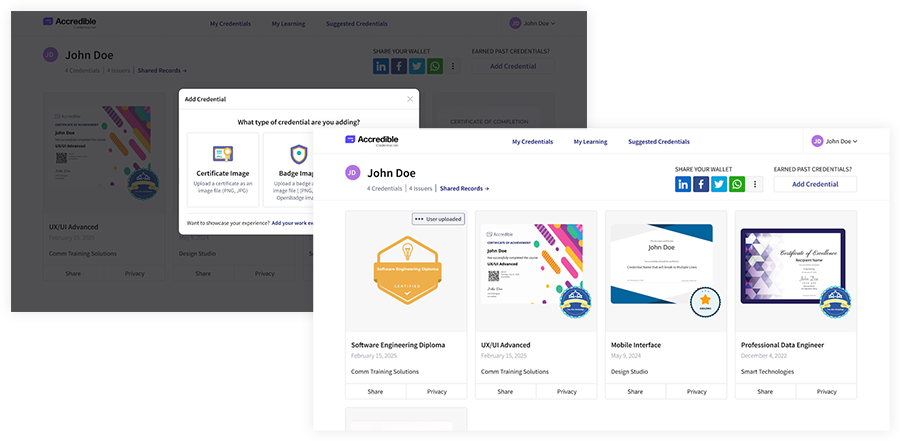This screenshot has width=900, height=441.
Task: Click 4 Issuers count in front window
Action: [x=421, y=188]
